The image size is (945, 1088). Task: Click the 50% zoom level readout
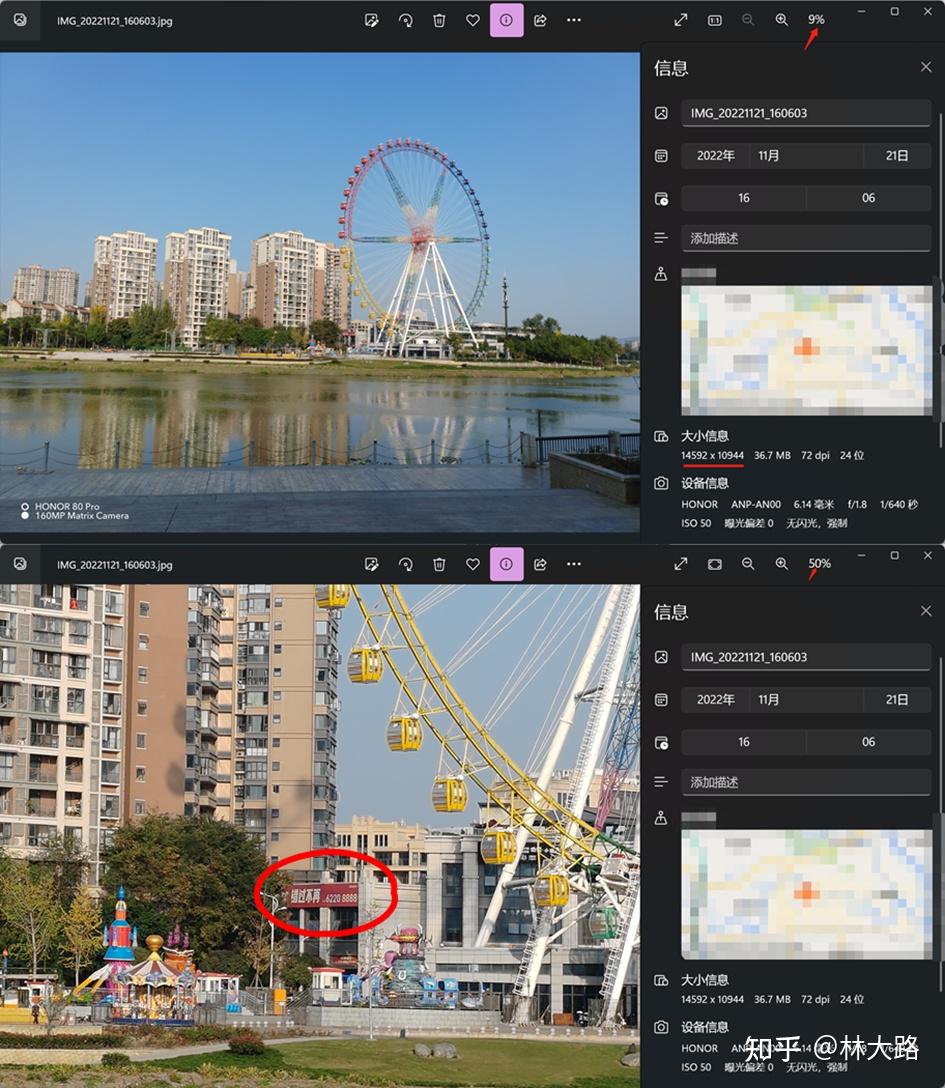pyautogui.click(x=819, y=563)
